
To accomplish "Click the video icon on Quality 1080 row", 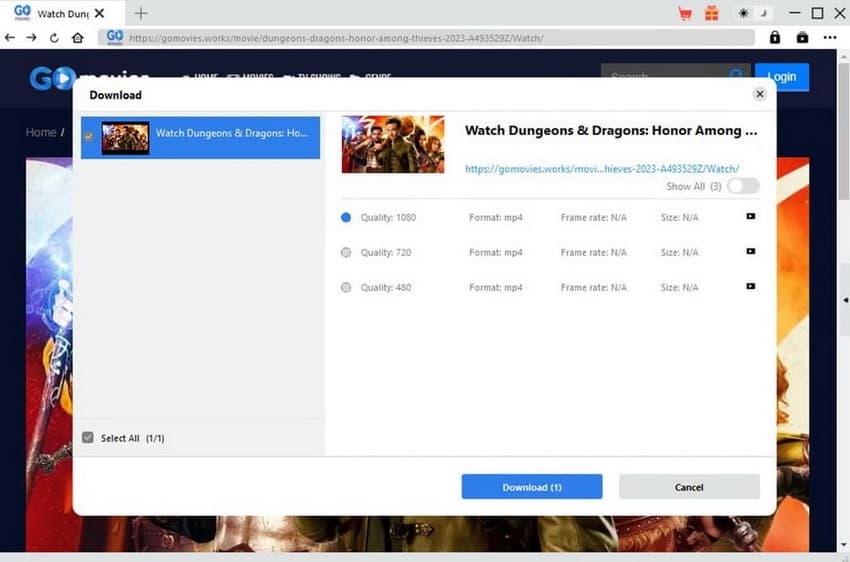I will pyautogui.click(x=751, y=216).
